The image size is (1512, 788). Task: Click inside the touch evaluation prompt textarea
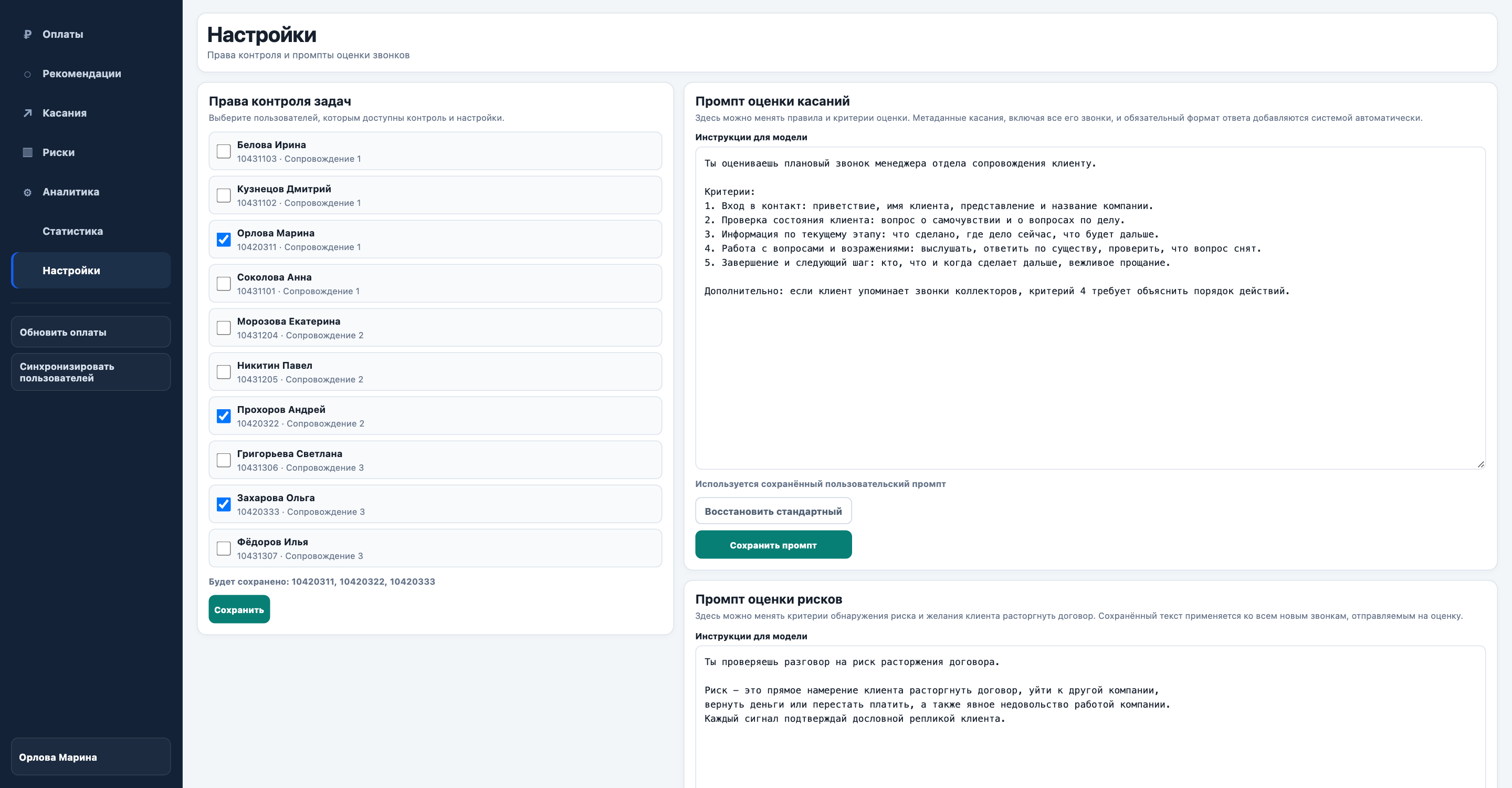[x=1090, y=308]
